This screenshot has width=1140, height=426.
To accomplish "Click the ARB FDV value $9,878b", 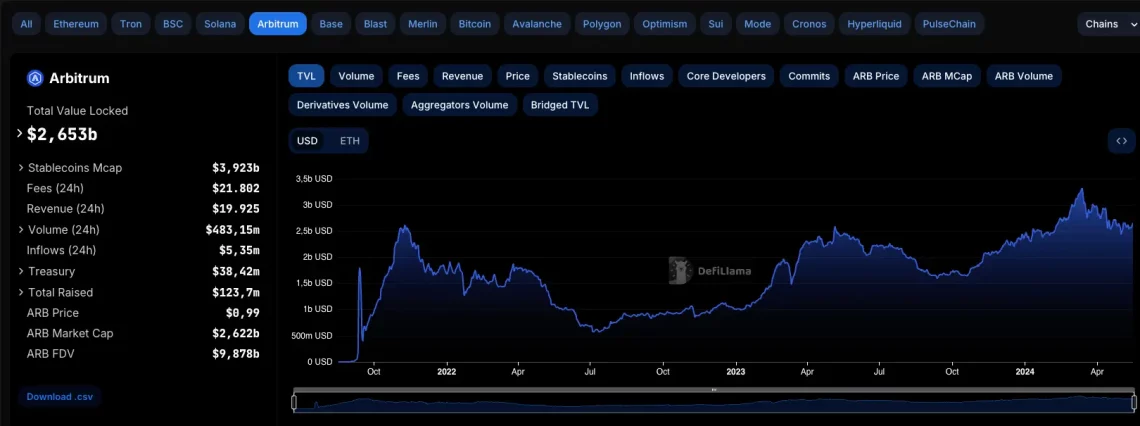I will [236, 355].
